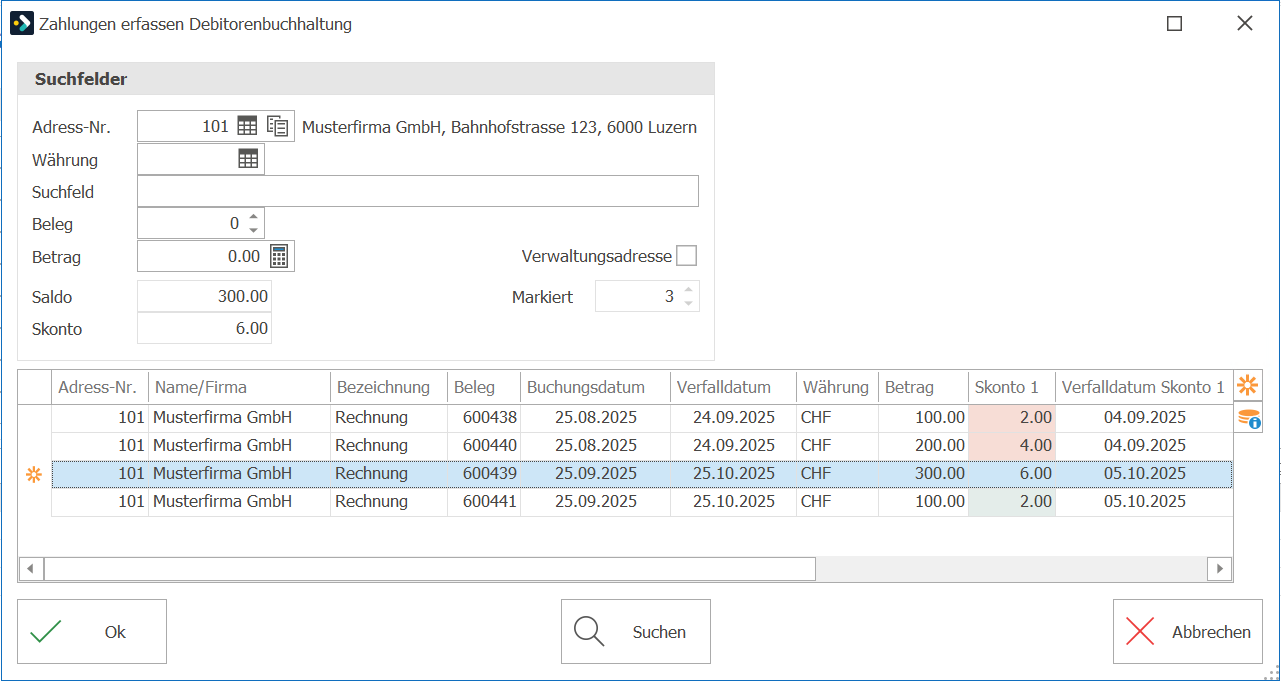Viewport: 1281px width, 682px height.
Task: Select invoice row with Beleg 600440
Action: click(642, 446)
